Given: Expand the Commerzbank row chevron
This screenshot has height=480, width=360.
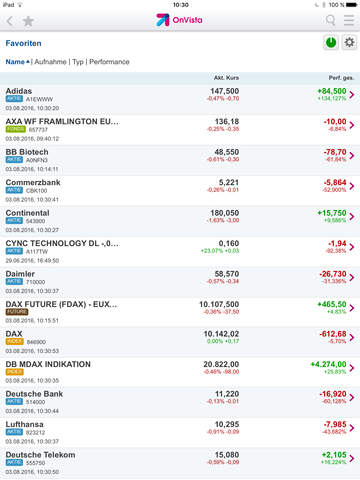Looking at the screenshot, I should click(352, 186).
